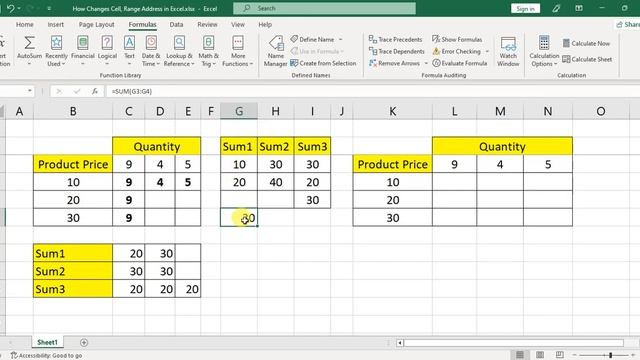Open Logical functions library
Viewport: 640px width, 360px height.
coord(107,51)
